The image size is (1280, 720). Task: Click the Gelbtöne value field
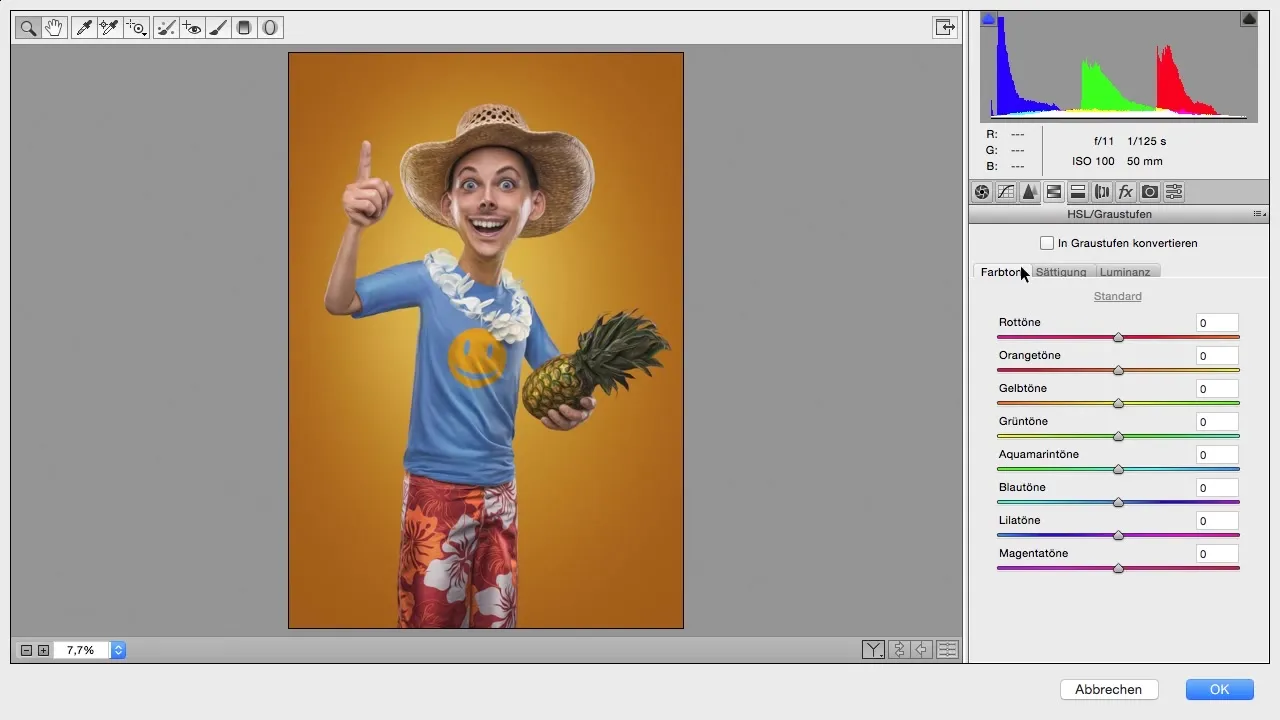coord(1217,389)
